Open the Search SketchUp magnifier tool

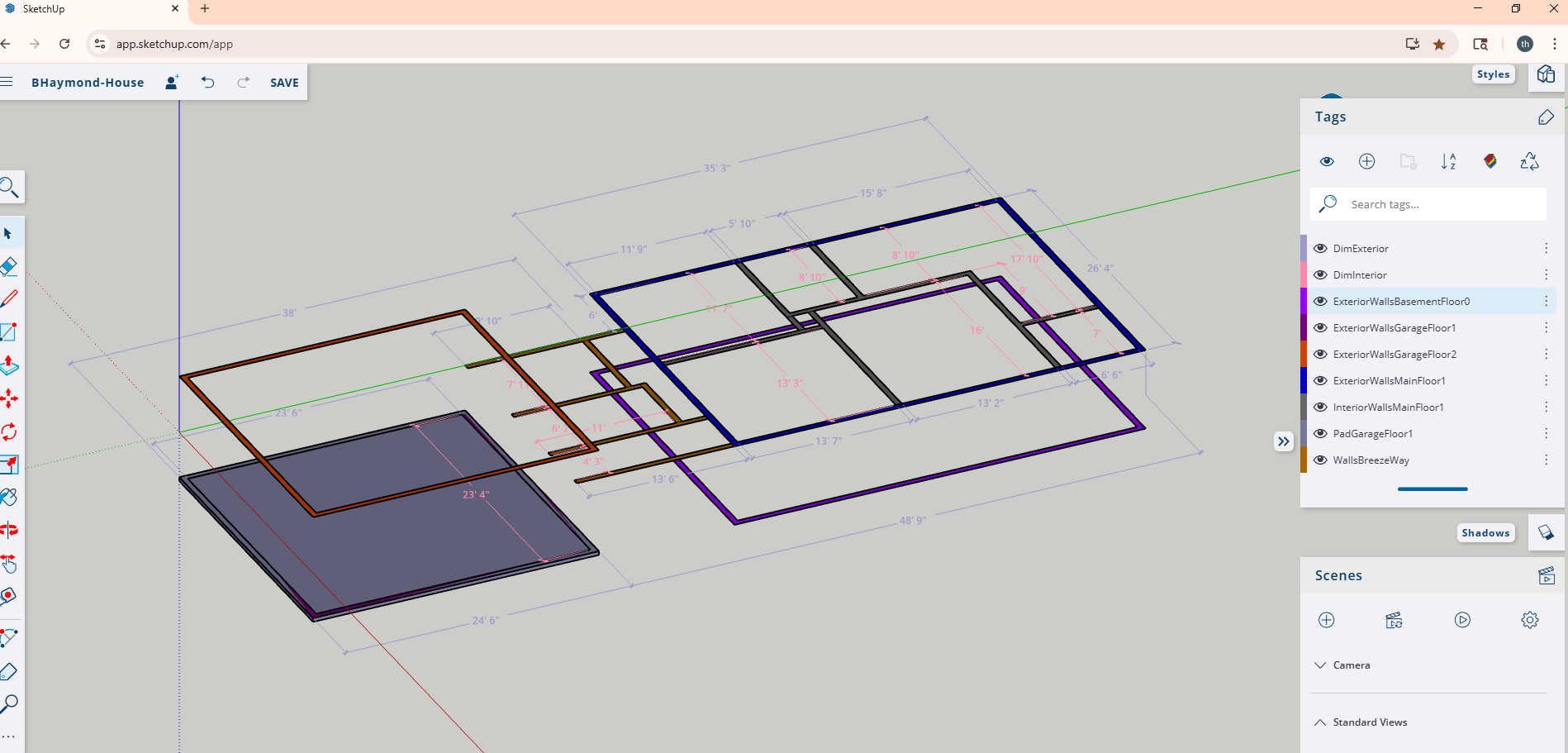(9, 188)
